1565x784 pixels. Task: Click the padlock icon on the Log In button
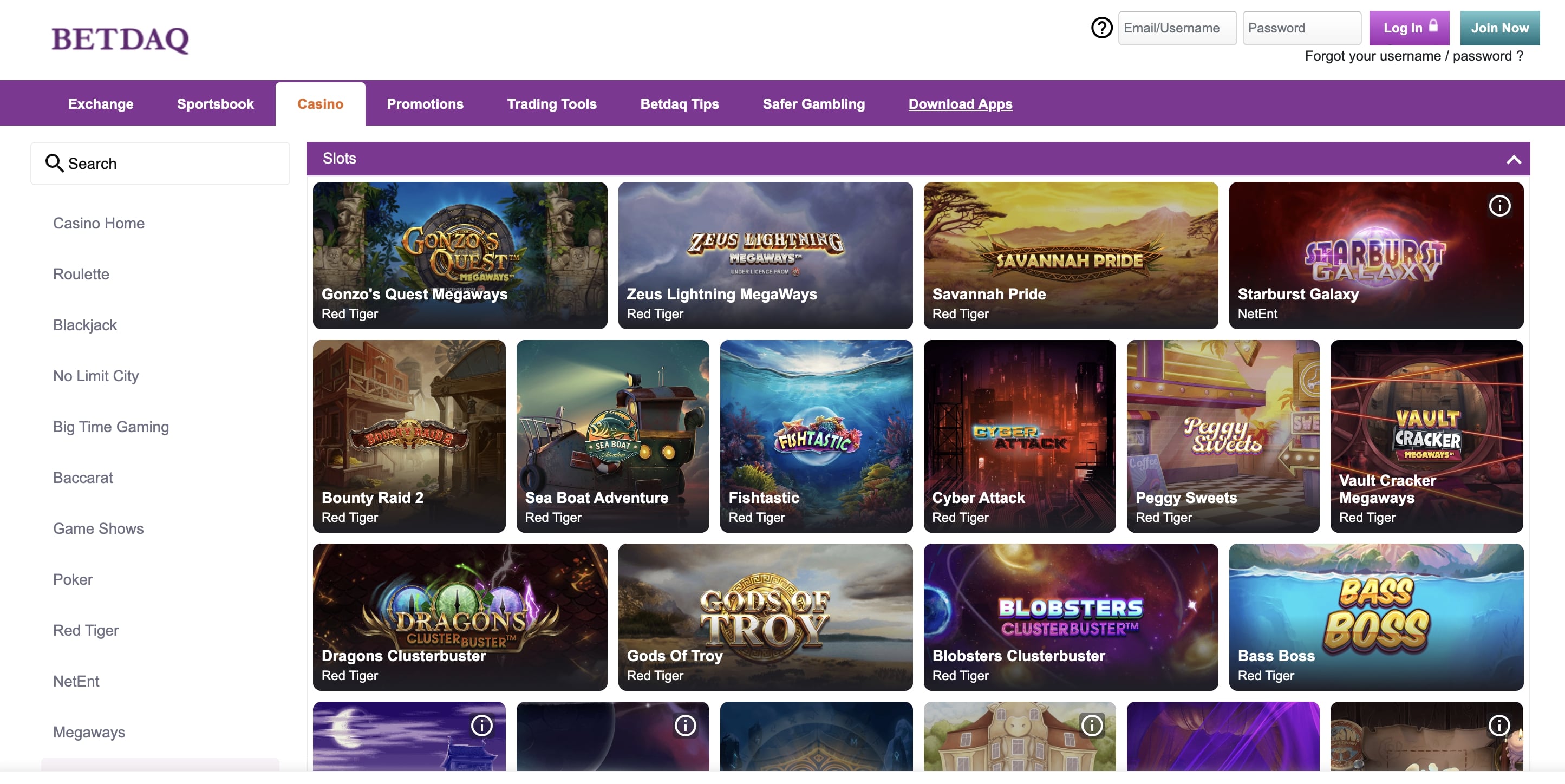click(x=1434, y=27)
